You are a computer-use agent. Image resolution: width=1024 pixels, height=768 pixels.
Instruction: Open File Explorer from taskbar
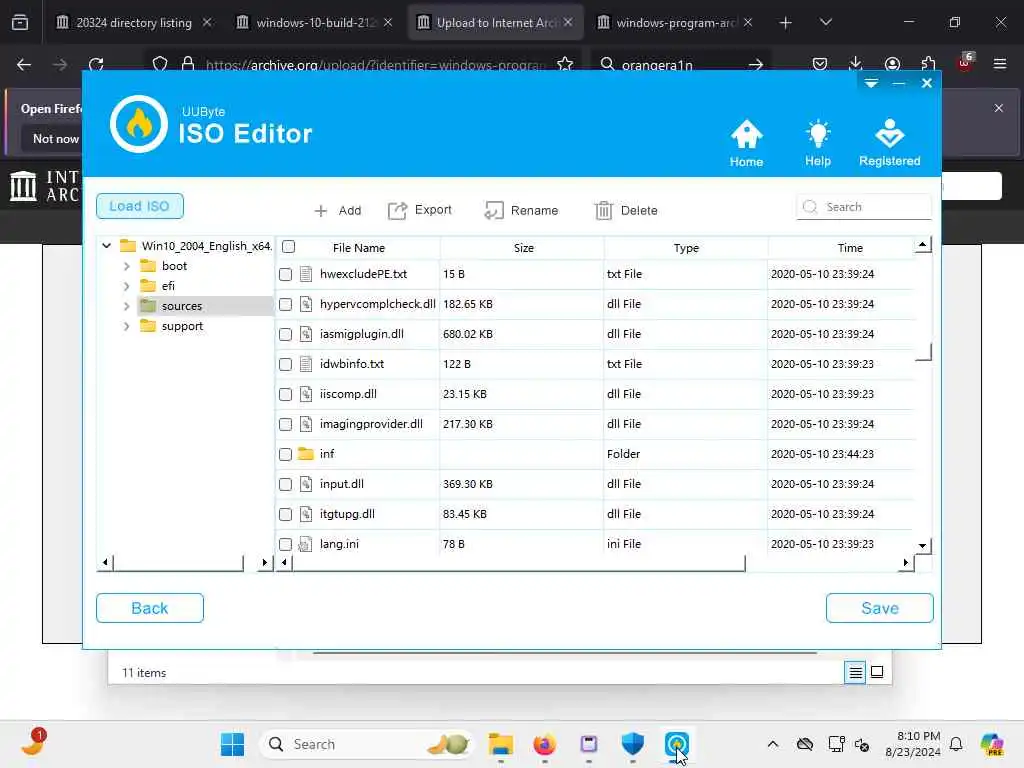point(501,744)
